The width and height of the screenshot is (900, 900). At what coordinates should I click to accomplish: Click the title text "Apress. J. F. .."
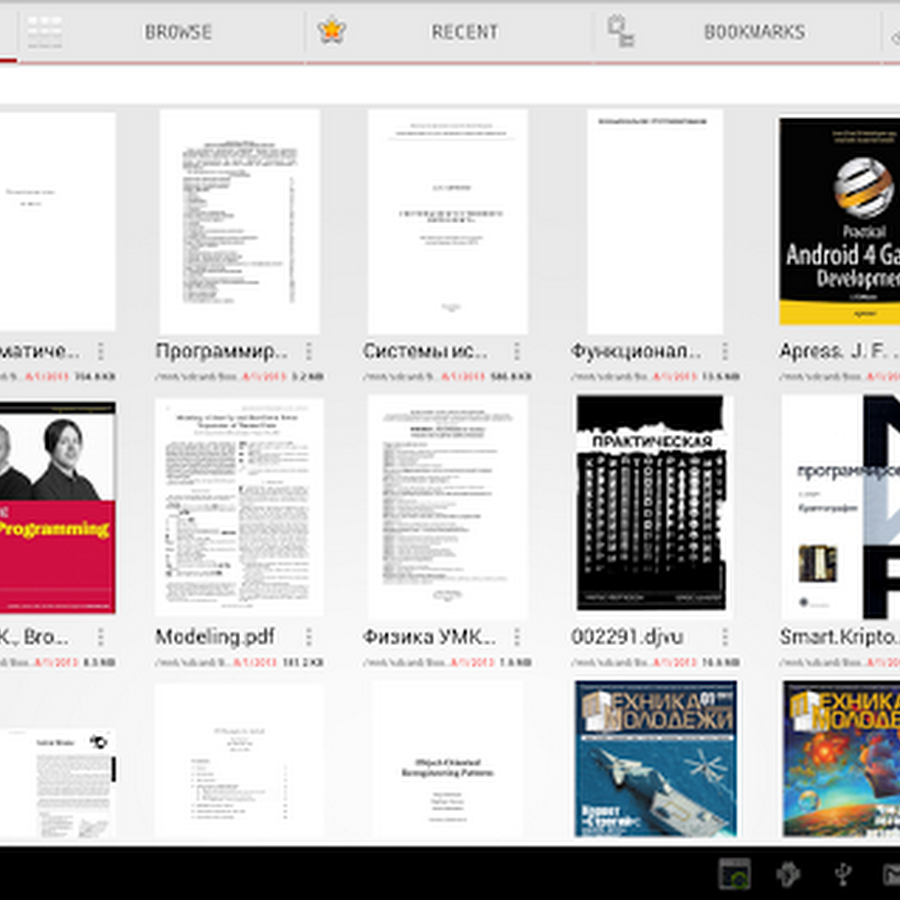[x=839, y=351]
